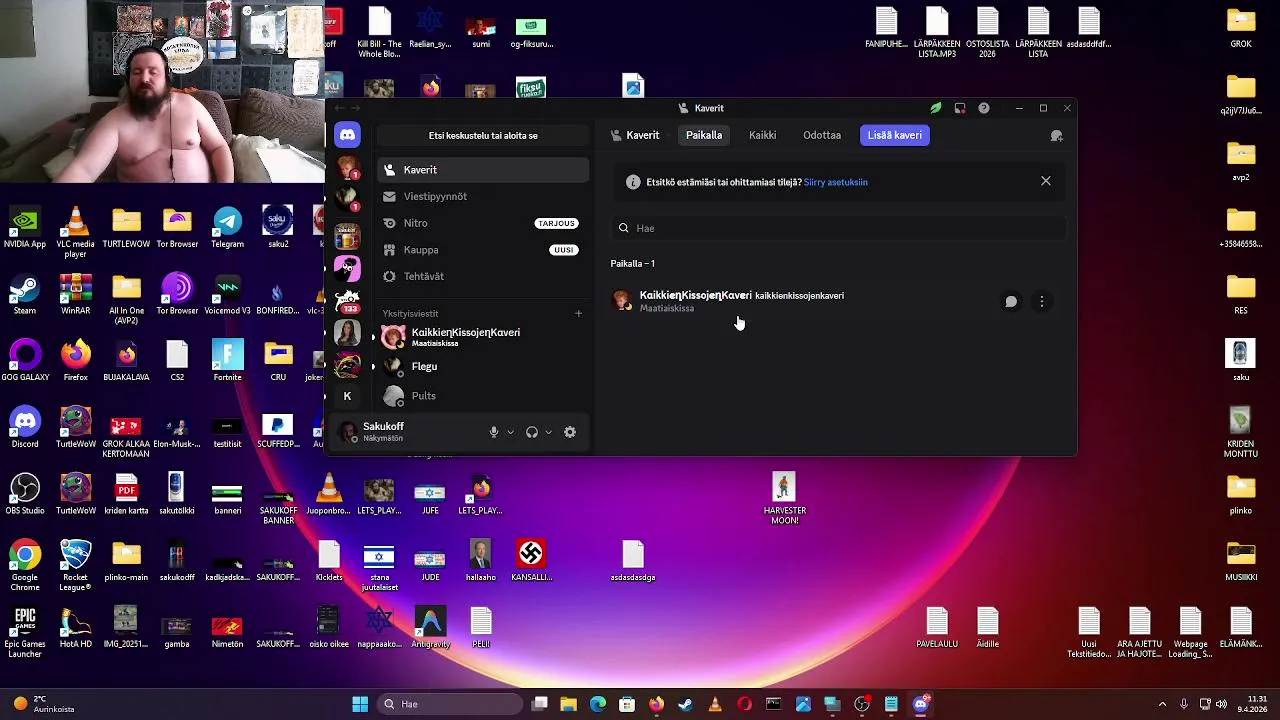Open Discord user settings gear

point(570,432)
